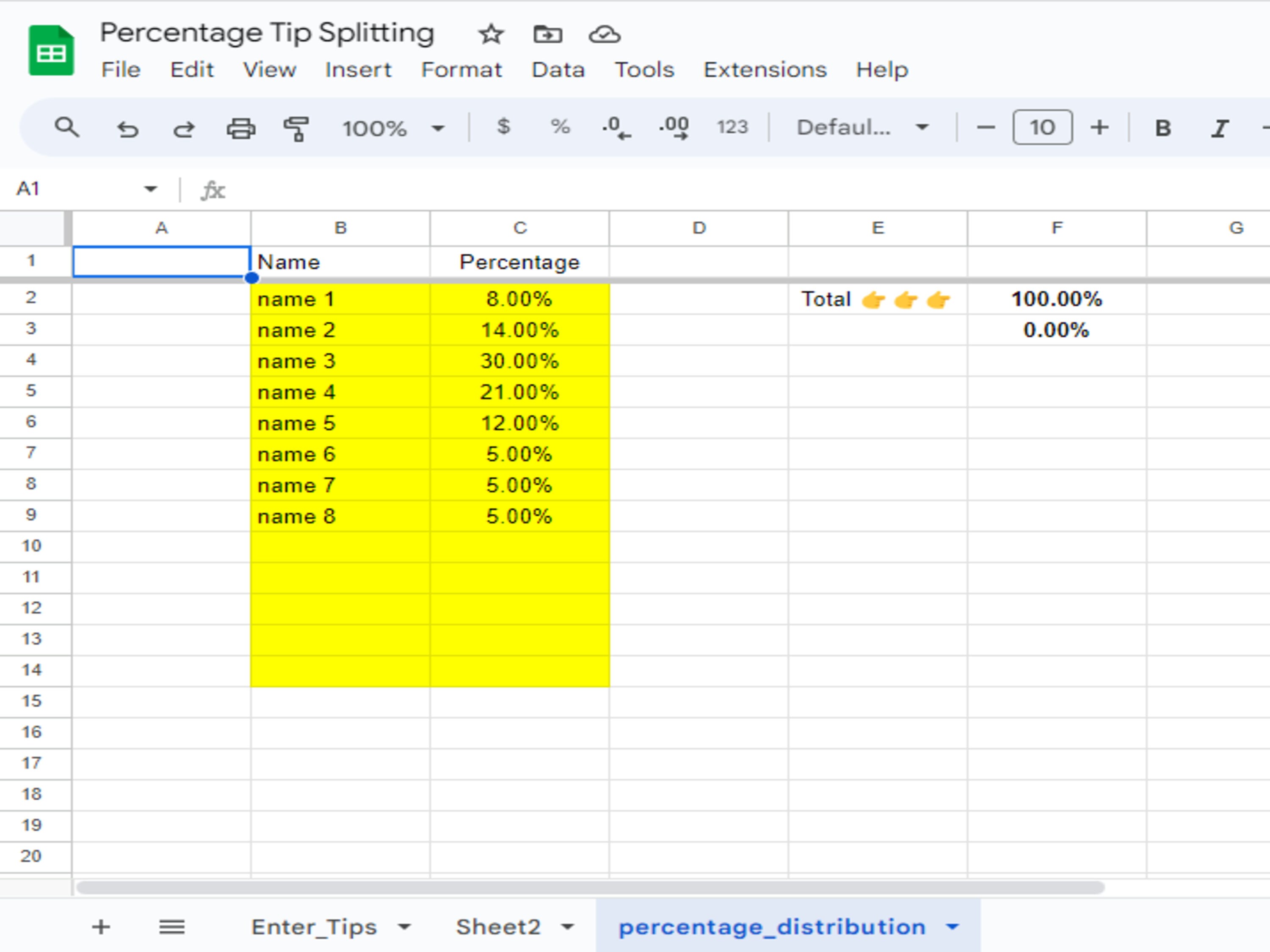Open search within the spreadsheet
The height and width of the screenshot is (952, 1270).
66,127
